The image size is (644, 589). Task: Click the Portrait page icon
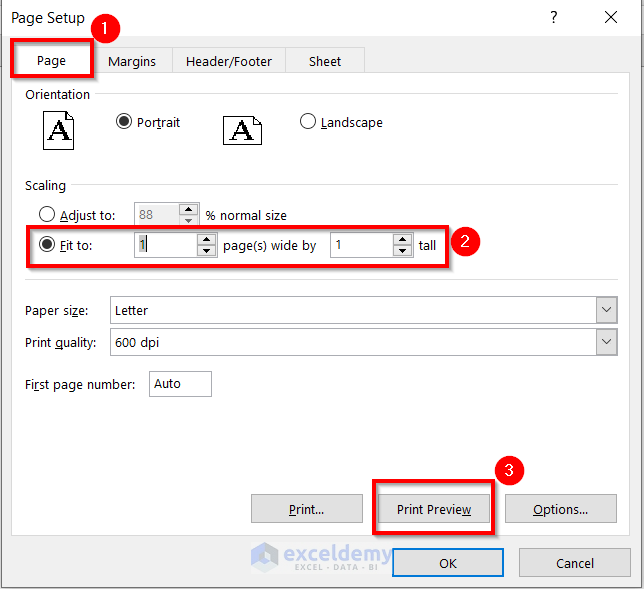58,130
